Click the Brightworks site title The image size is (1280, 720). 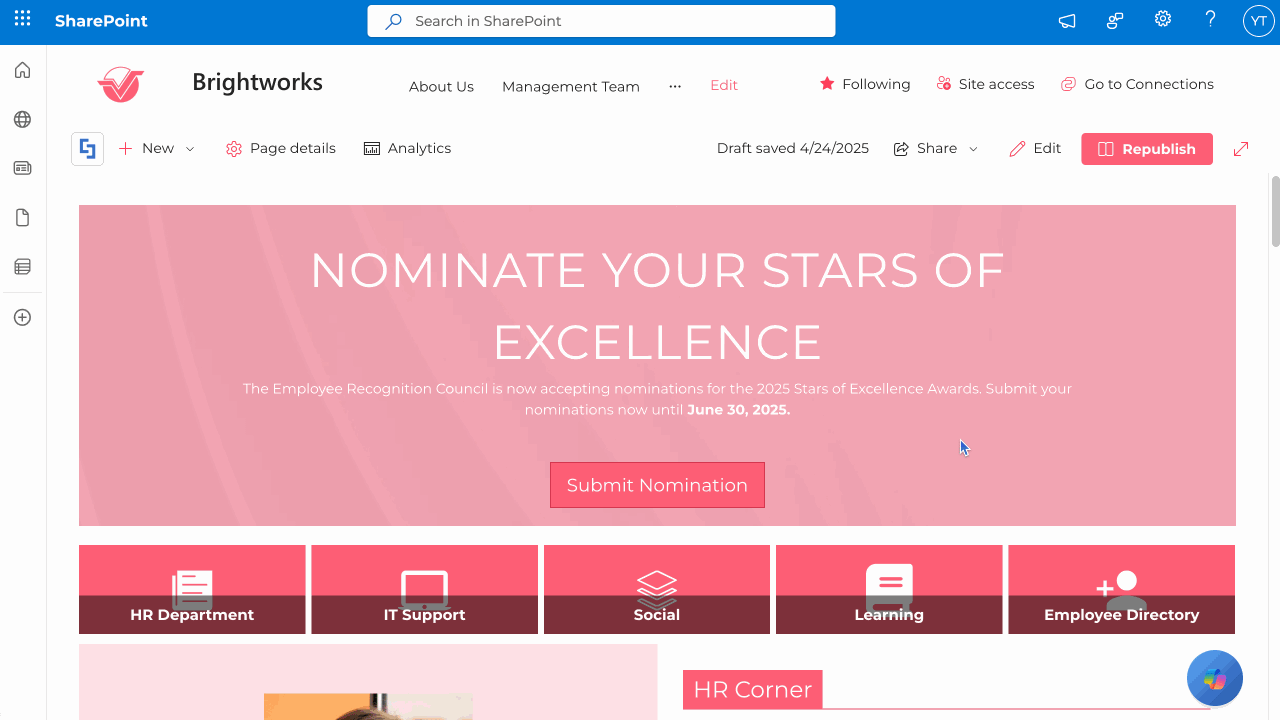click(x=257, y=82)
